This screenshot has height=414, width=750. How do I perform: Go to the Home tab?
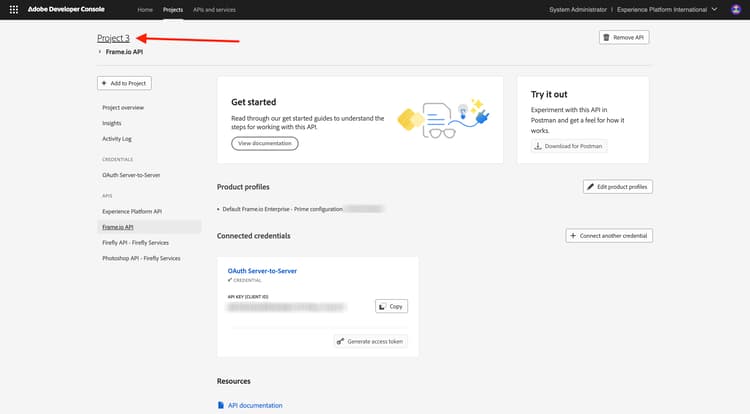[x=145, y=10]
